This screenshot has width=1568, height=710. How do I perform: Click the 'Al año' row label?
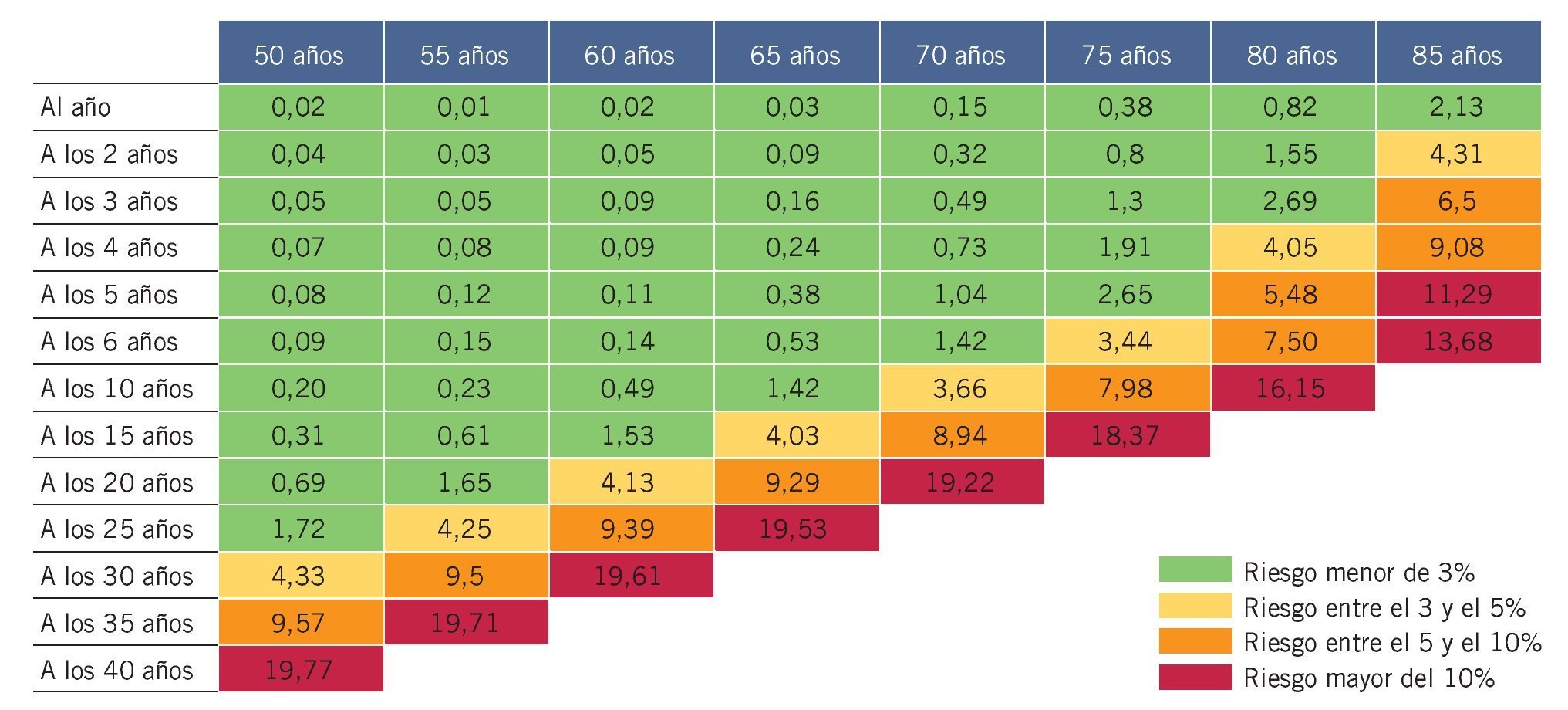click(76, 107)
